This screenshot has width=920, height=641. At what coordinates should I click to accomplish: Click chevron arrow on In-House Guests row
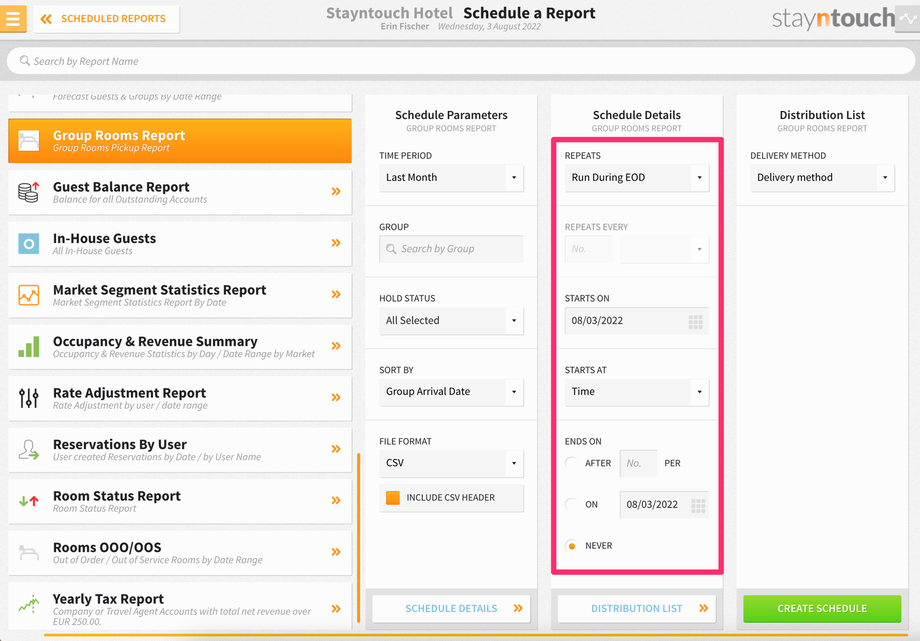336,243
